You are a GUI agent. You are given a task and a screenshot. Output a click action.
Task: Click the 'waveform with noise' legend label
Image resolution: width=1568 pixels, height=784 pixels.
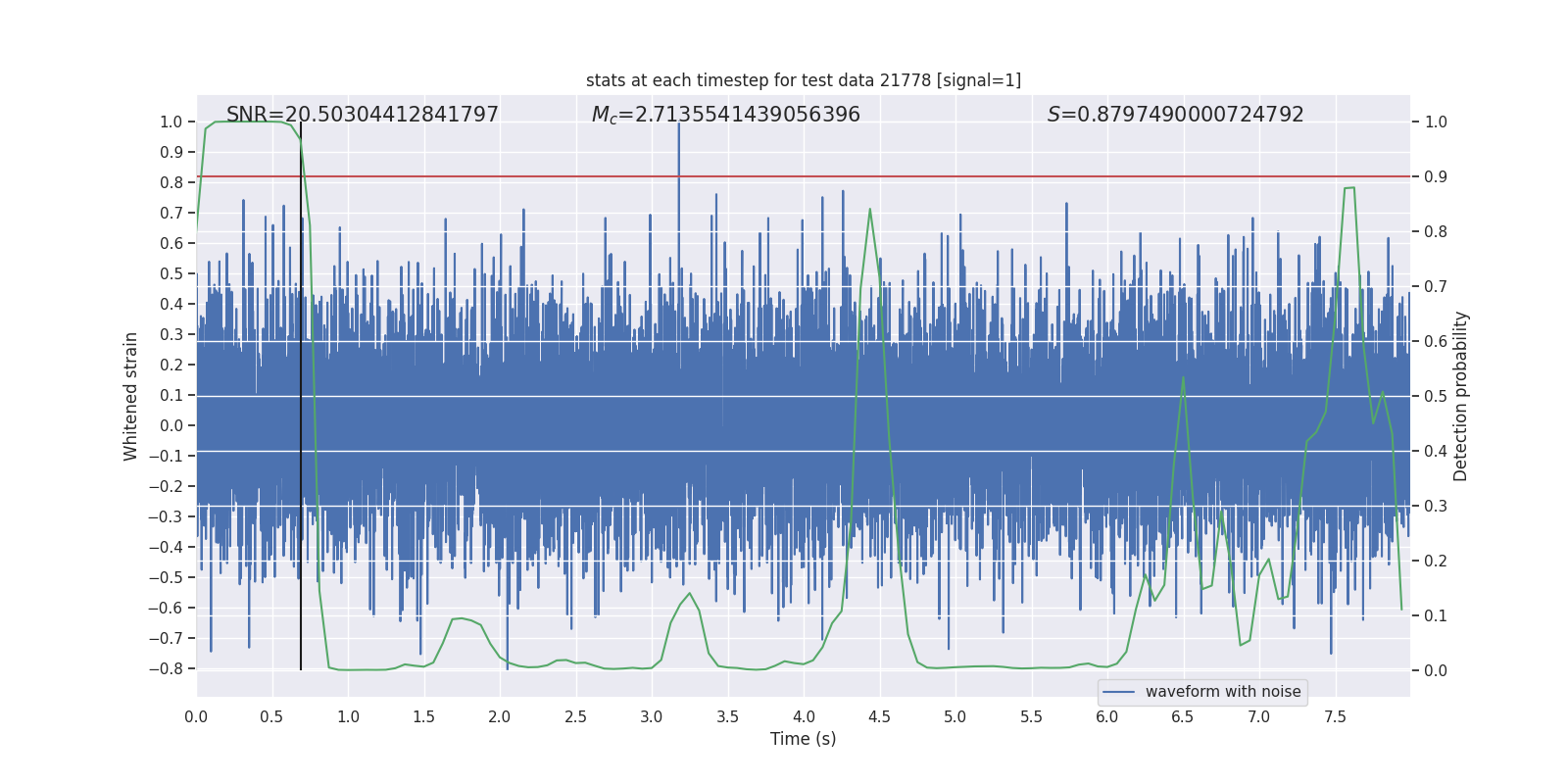click(1222, 692)
